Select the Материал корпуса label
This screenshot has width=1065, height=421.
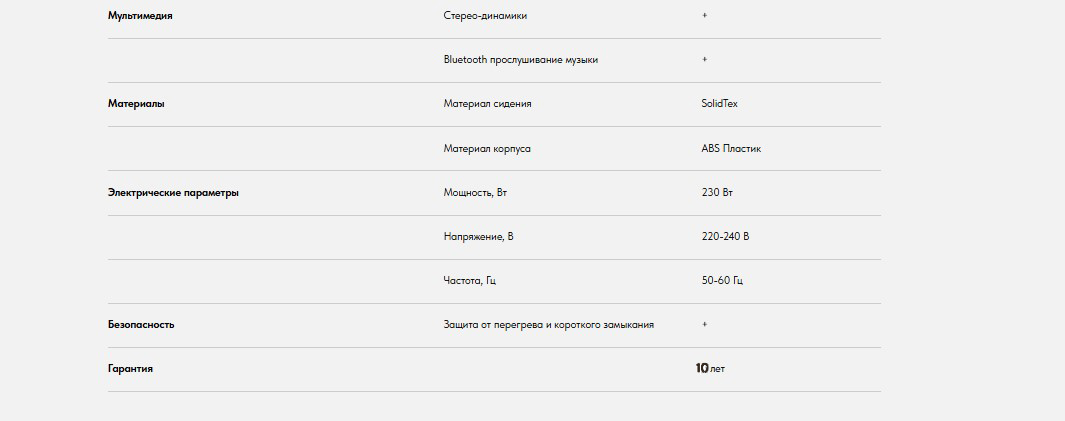[487, 148]
